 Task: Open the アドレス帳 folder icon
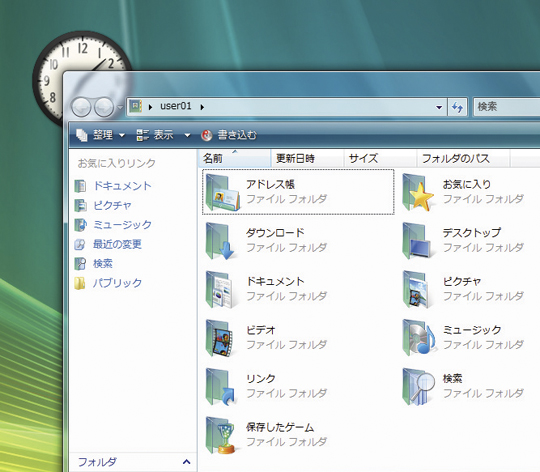[222, 192]
